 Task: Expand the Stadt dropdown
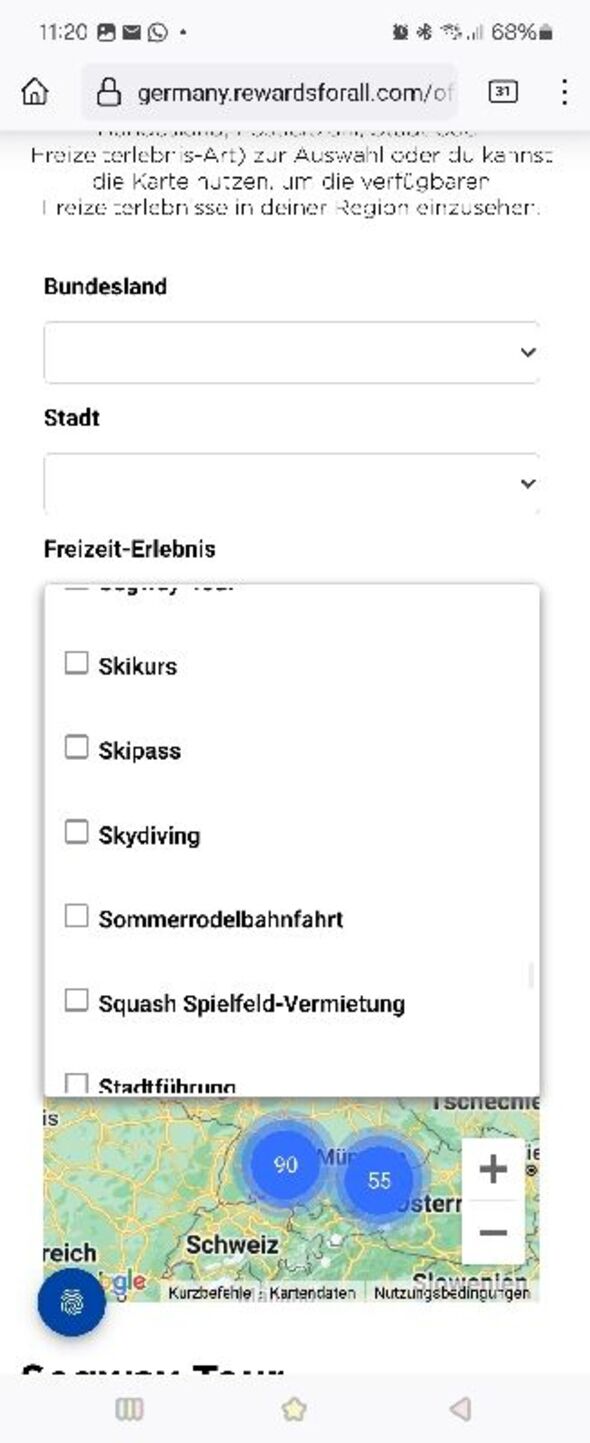point(292,483)
